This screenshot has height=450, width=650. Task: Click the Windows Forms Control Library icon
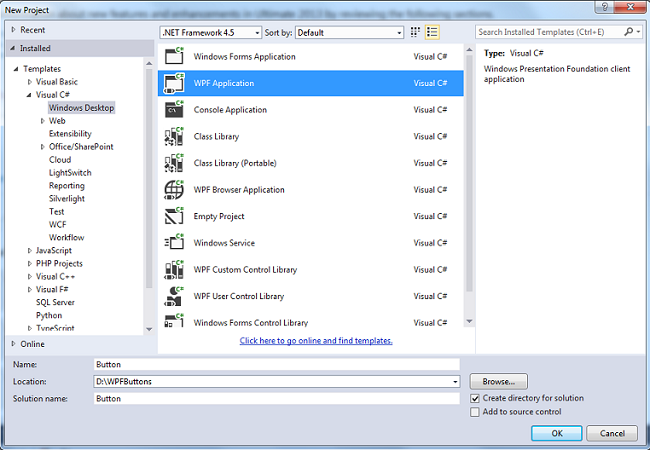tap(174, 320)
